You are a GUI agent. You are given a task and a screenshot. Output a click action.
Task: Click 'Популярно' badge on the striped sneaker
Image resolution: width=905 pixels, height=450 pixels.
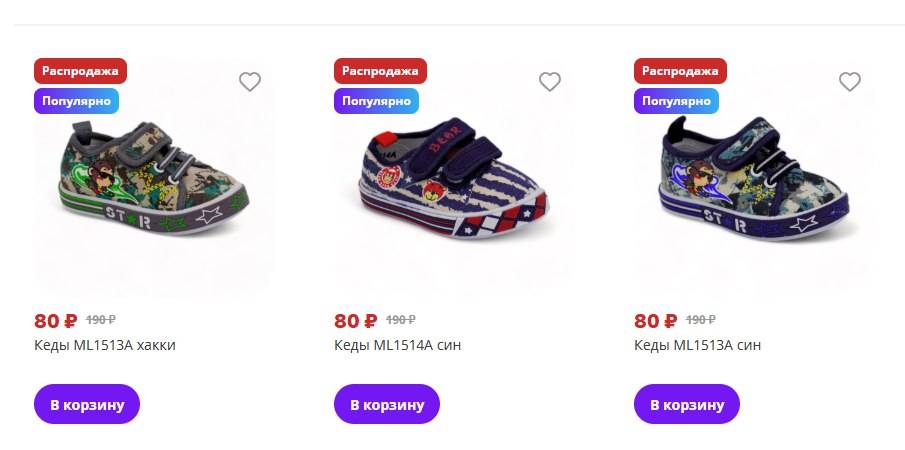(x=376, y=101)
